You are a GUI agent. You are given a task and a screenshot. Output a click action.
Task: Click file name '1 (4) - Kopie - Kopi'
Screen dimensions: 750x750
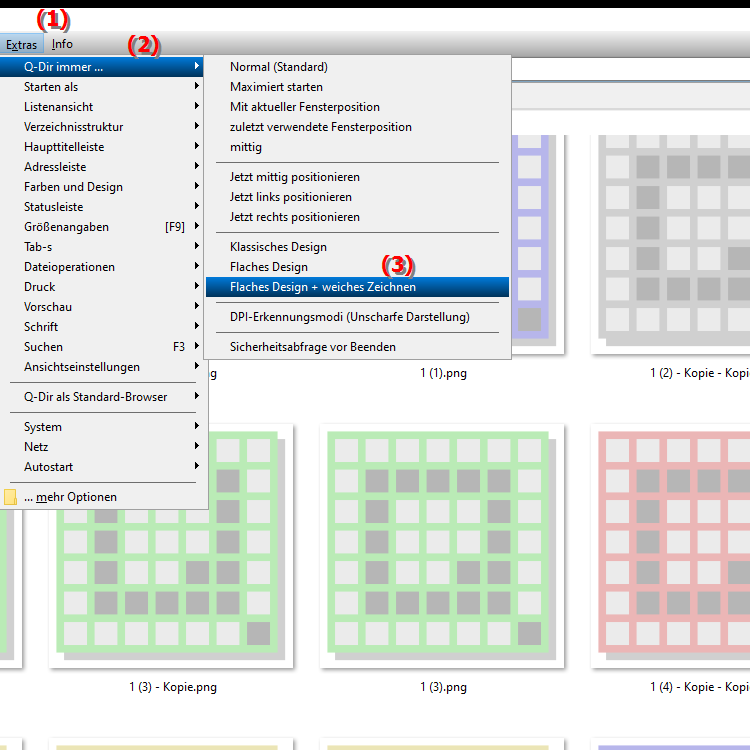[700, 687]
